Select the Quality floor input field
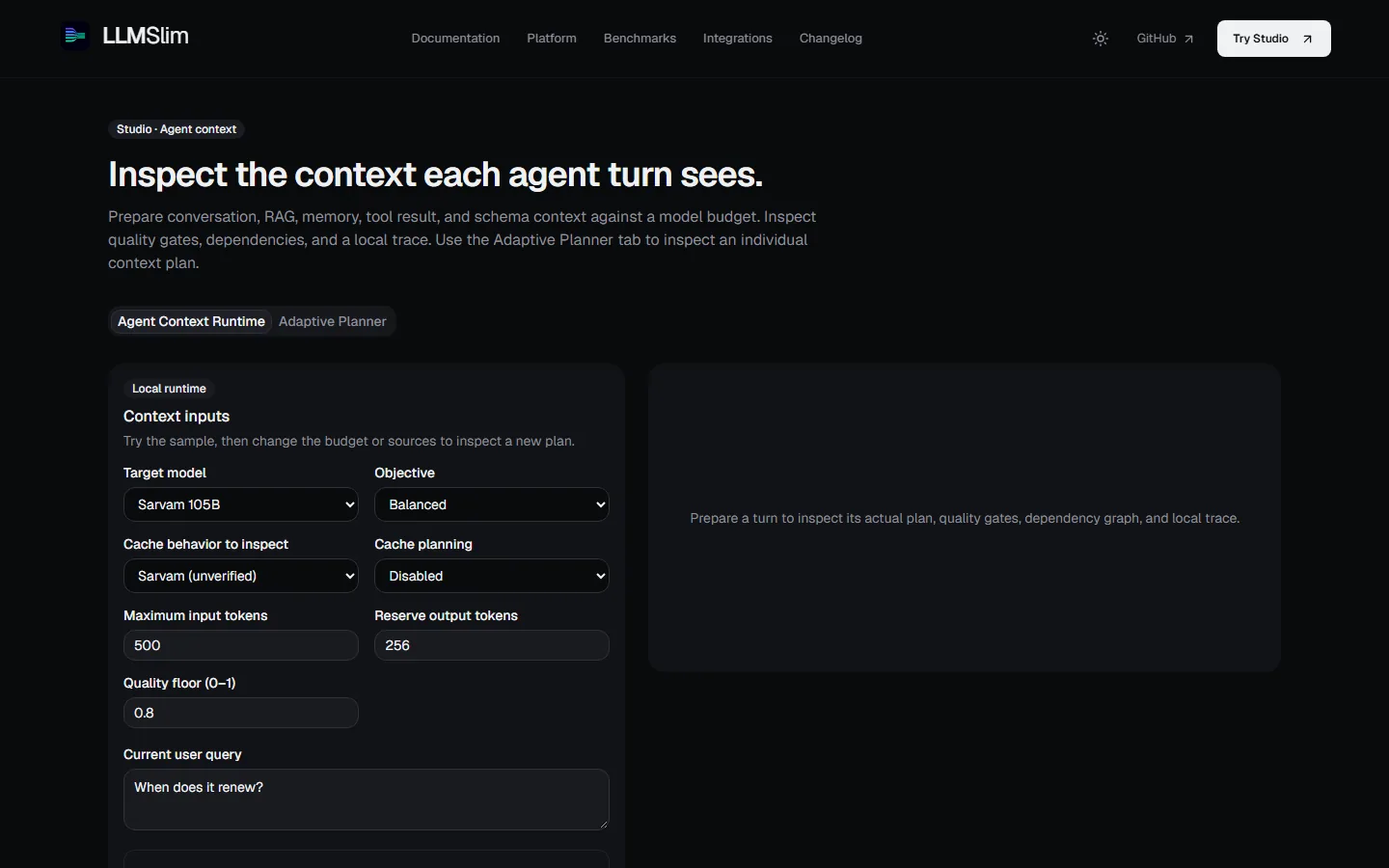 point(241,713)
